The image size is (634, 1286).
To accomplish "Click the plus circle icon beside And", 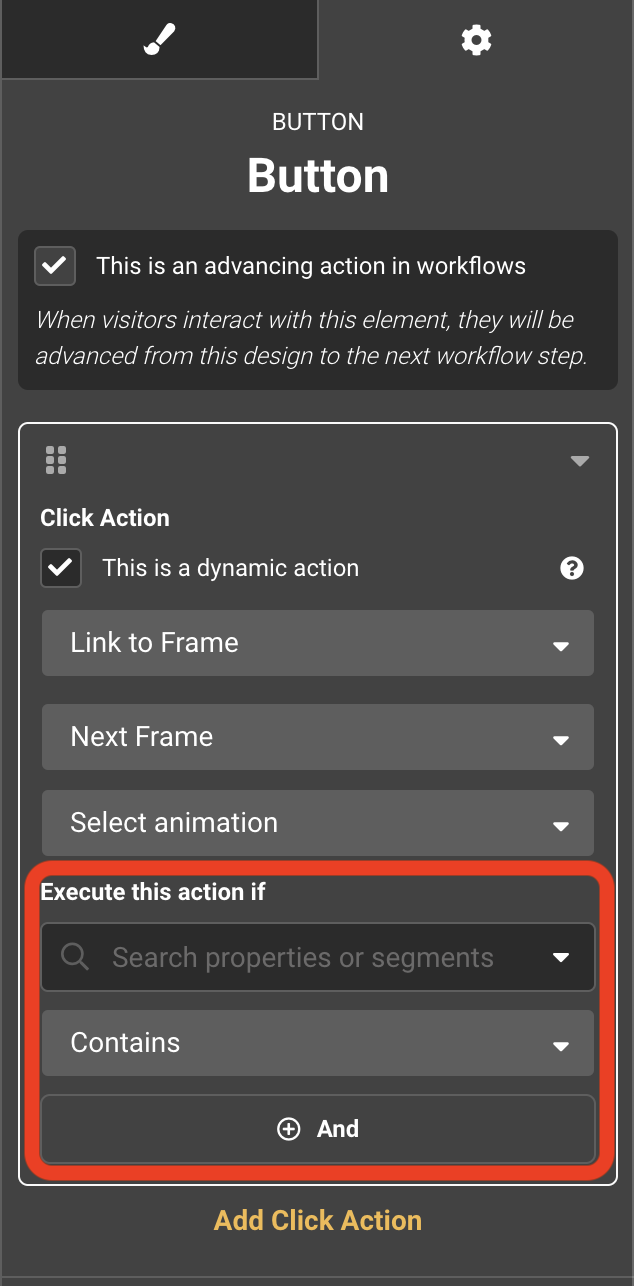I will coord(288,1129).
